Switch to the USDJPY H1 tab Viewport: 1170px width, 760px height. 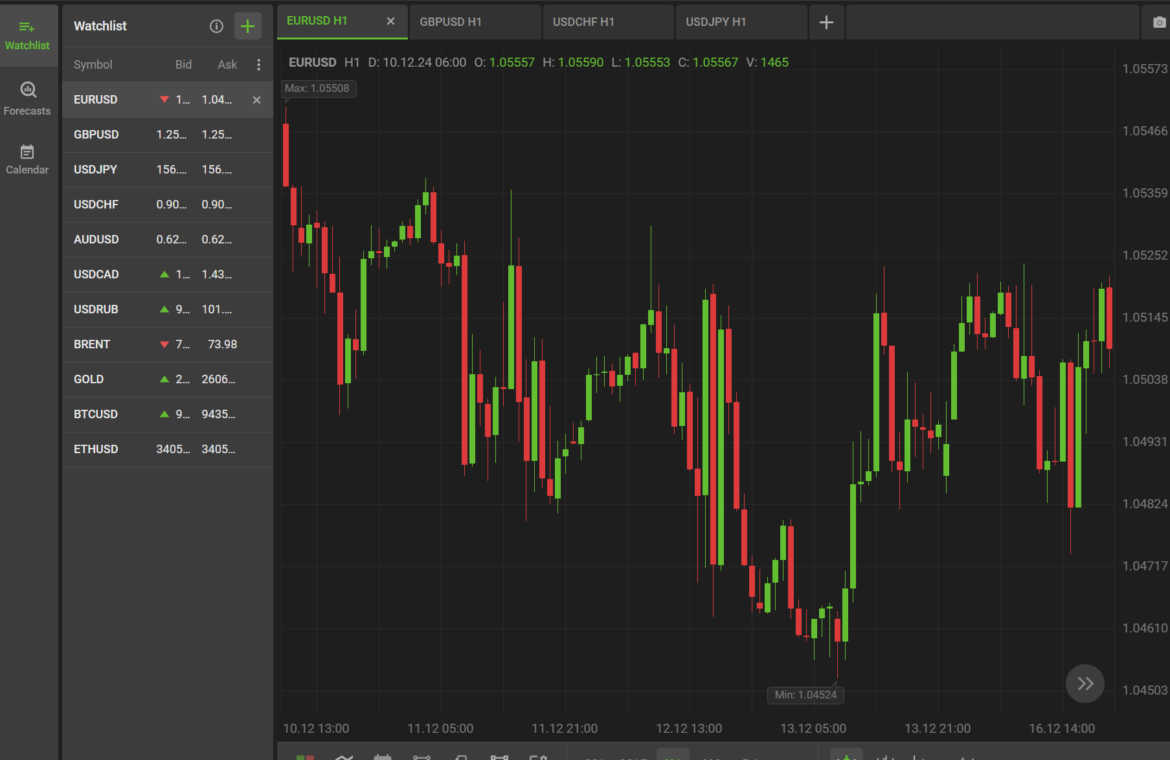(x=716, y=22)
